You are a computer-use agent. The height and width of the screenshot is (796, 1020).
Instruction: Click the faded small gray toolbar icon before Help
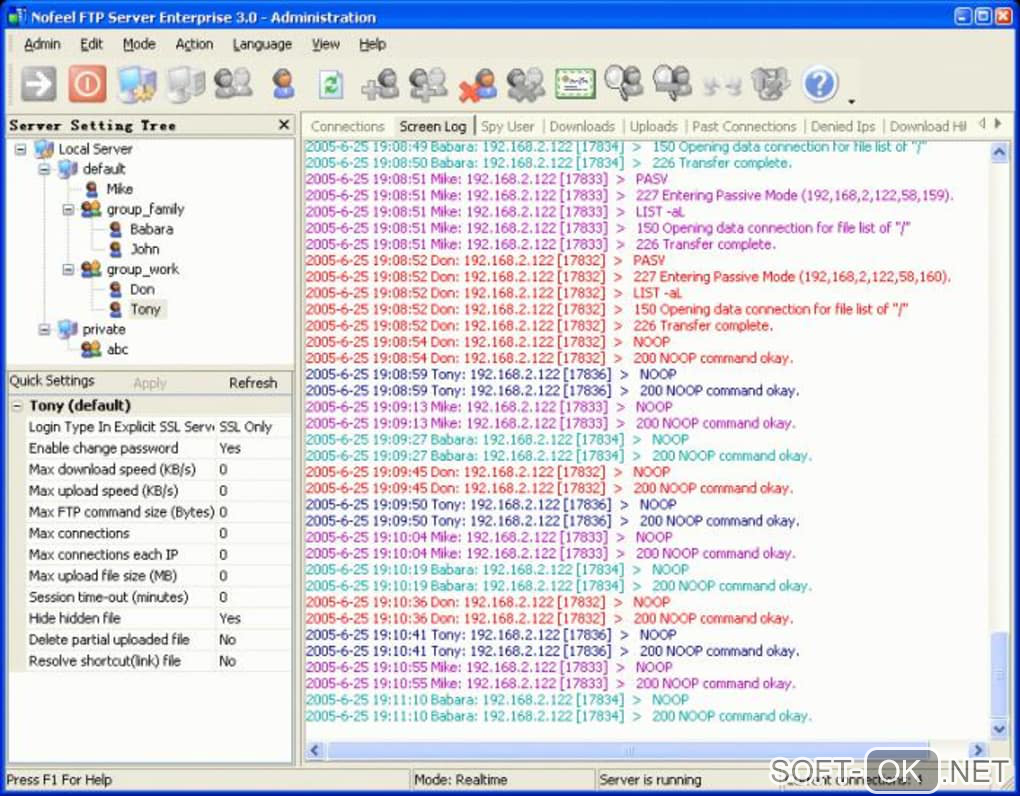[721, 86]
